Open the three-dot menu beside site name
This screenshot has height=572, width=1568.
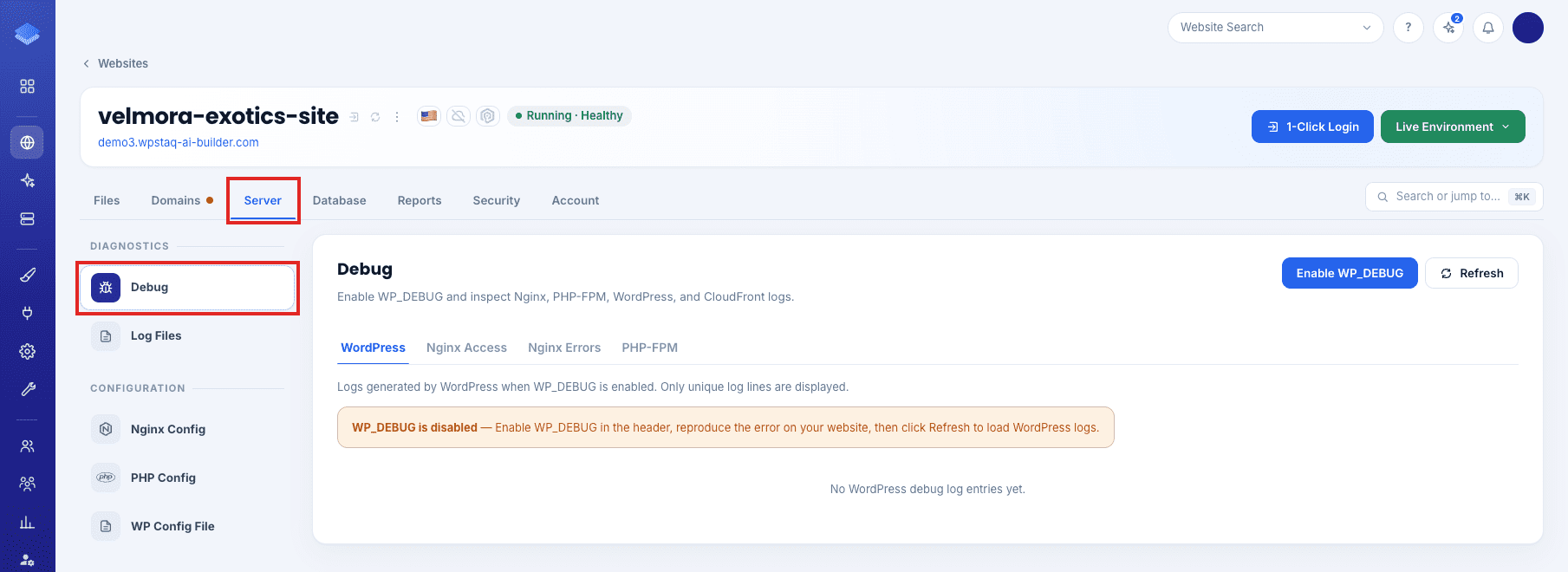point(397,117)
